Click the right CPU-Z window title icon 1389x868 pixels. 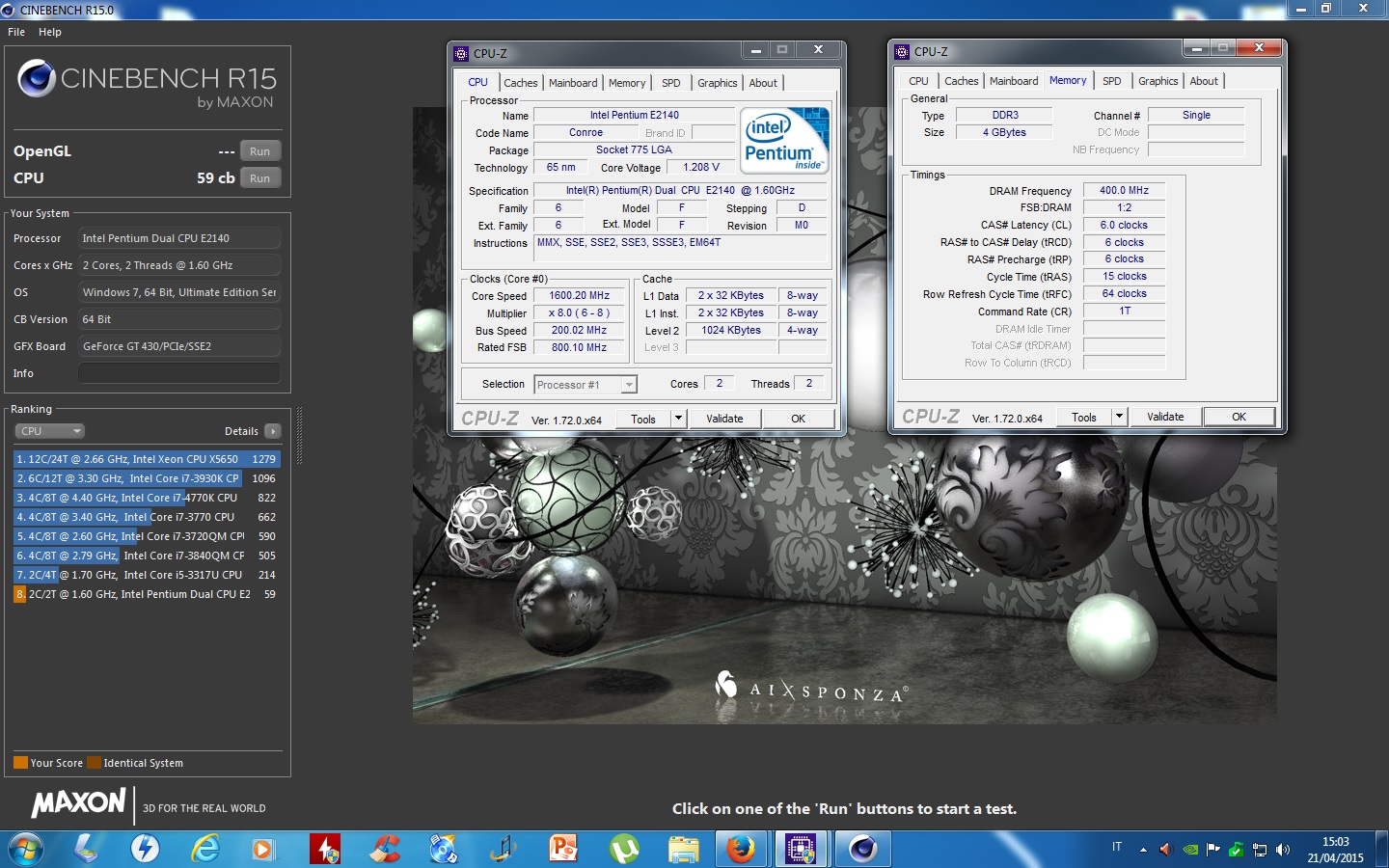point(902,51)
